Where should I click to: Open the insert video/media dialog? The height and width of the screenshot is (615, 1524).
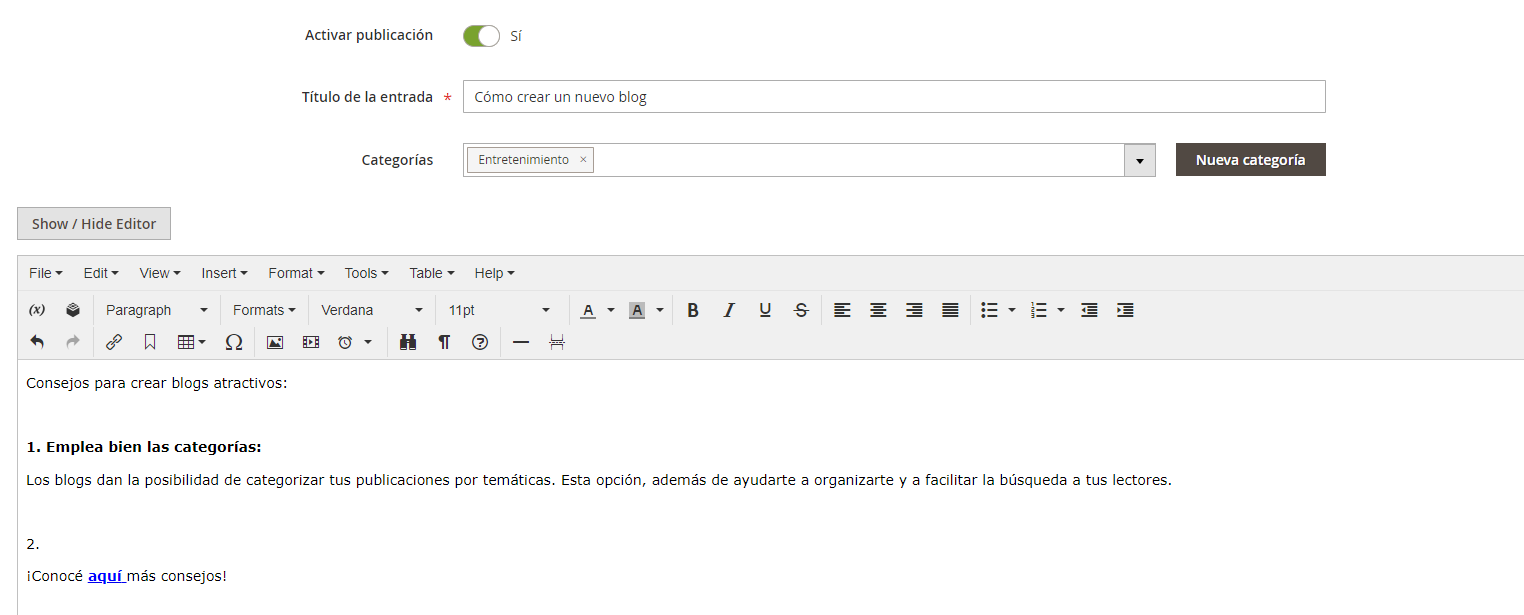tap(311, 342)
